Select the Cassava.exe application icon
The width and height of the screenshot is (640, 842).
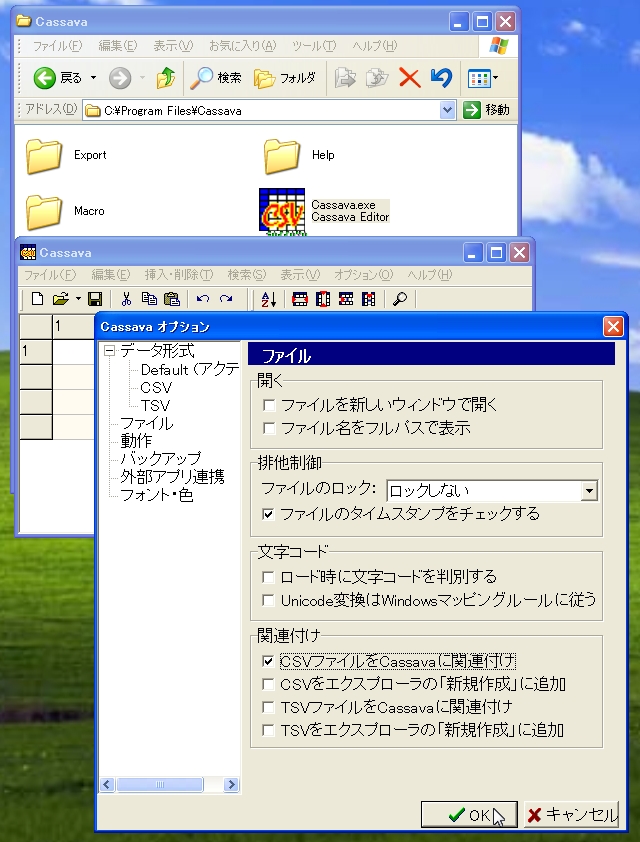(x=282, y=212)
